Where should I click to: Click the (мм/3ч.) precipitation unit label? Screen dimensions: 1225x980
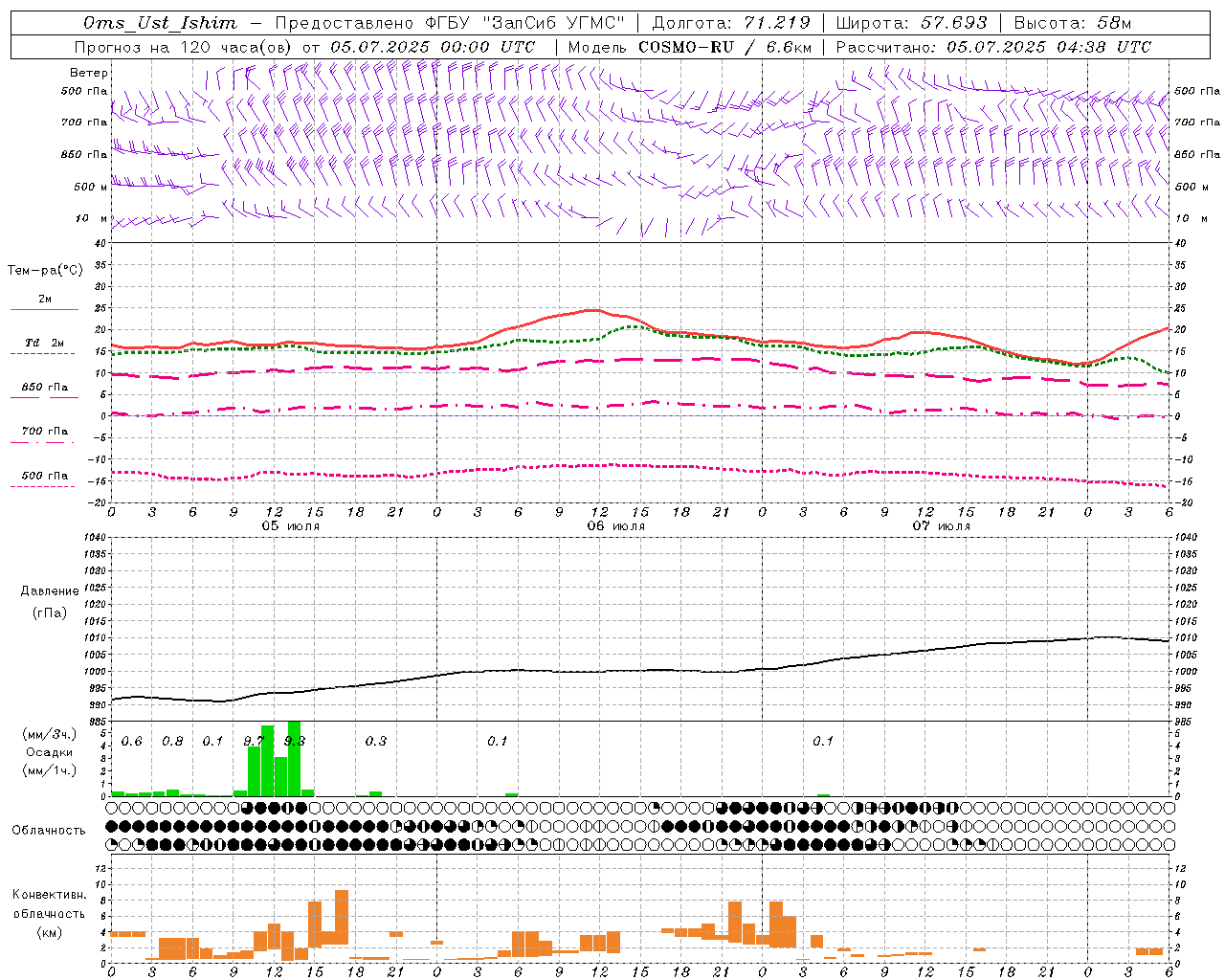49,734
